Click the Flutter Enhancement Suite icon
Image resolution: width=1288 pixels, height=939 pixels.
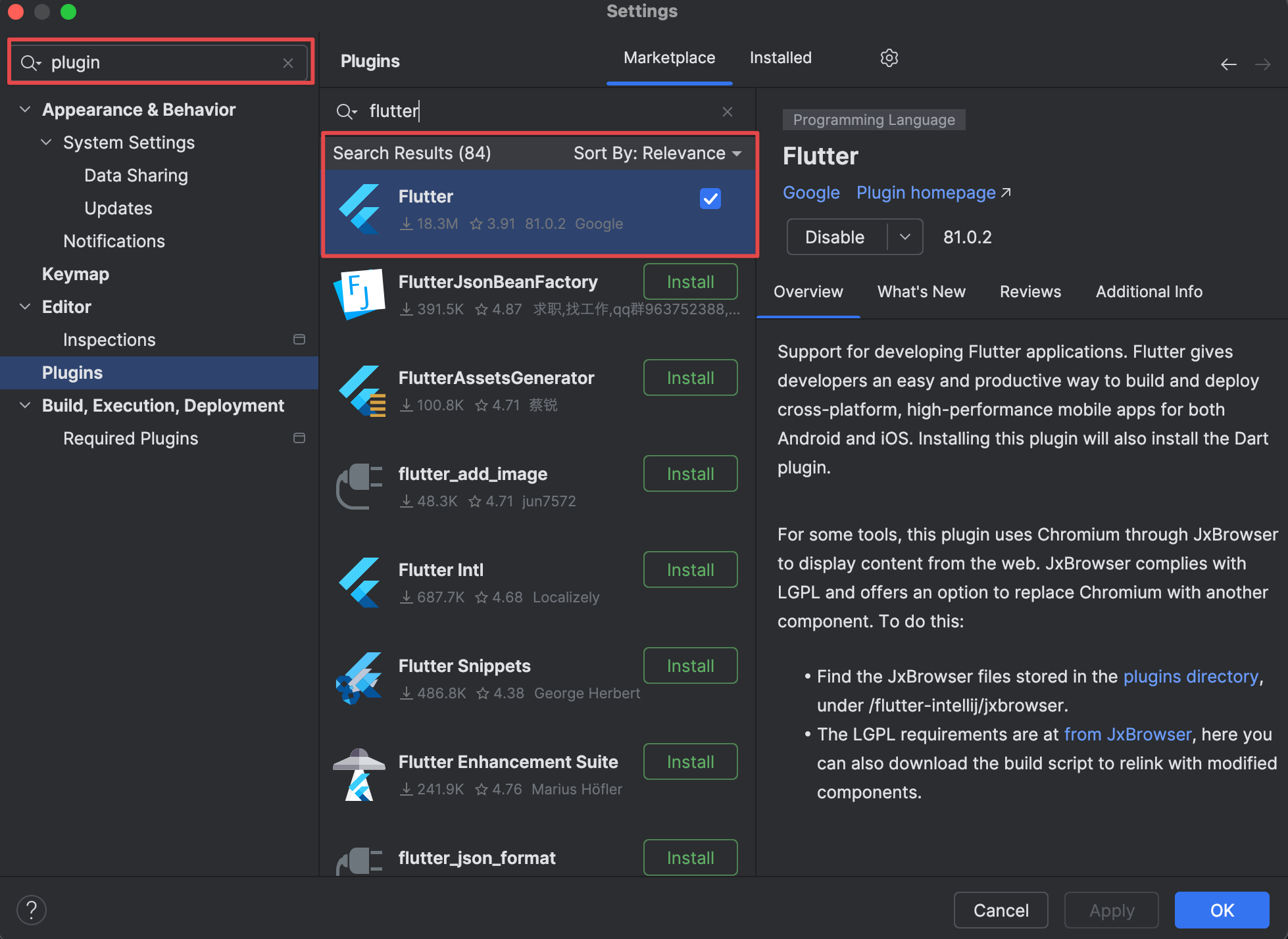(x=360, y=774)
